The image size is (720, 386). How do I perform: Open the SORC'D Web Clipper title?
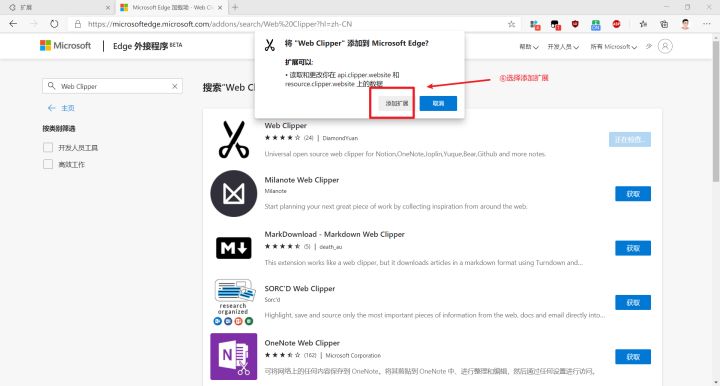coord(300,288)
